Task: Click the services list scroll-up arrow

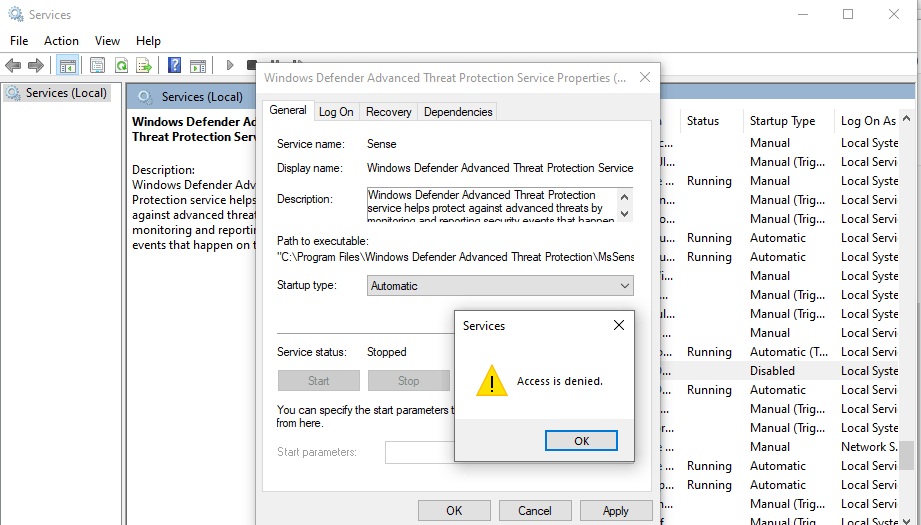Action: (906, 119)
